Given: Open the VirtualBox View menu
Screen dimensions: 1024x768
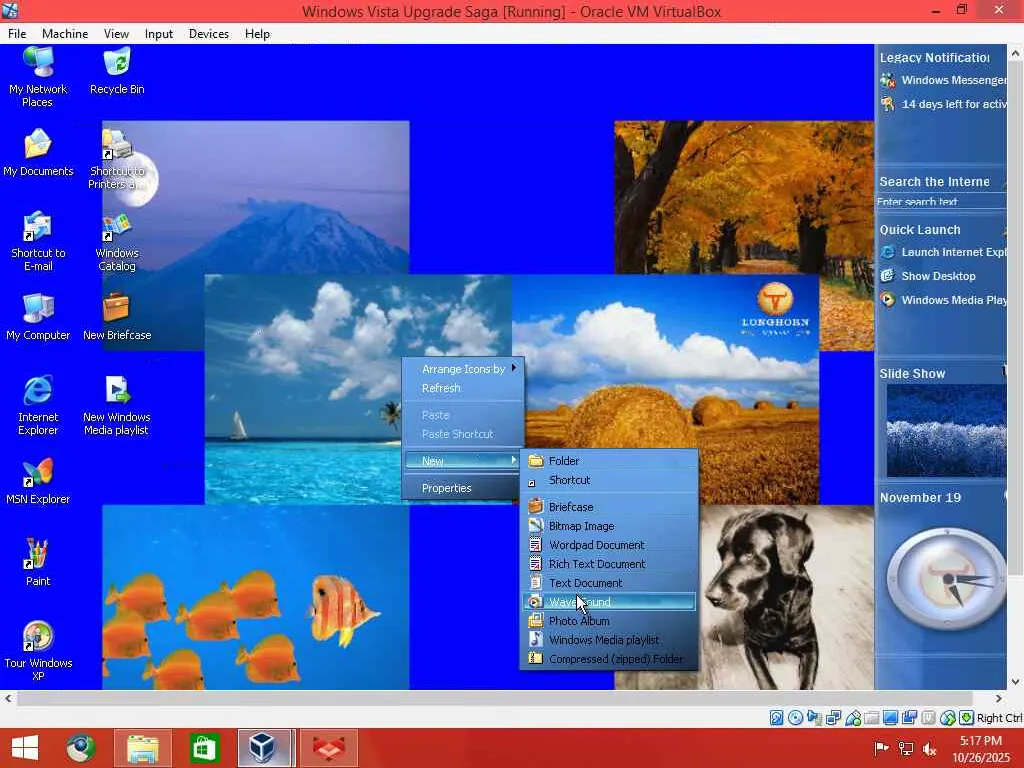Looking at the screenshot, I should coord(116,34).
